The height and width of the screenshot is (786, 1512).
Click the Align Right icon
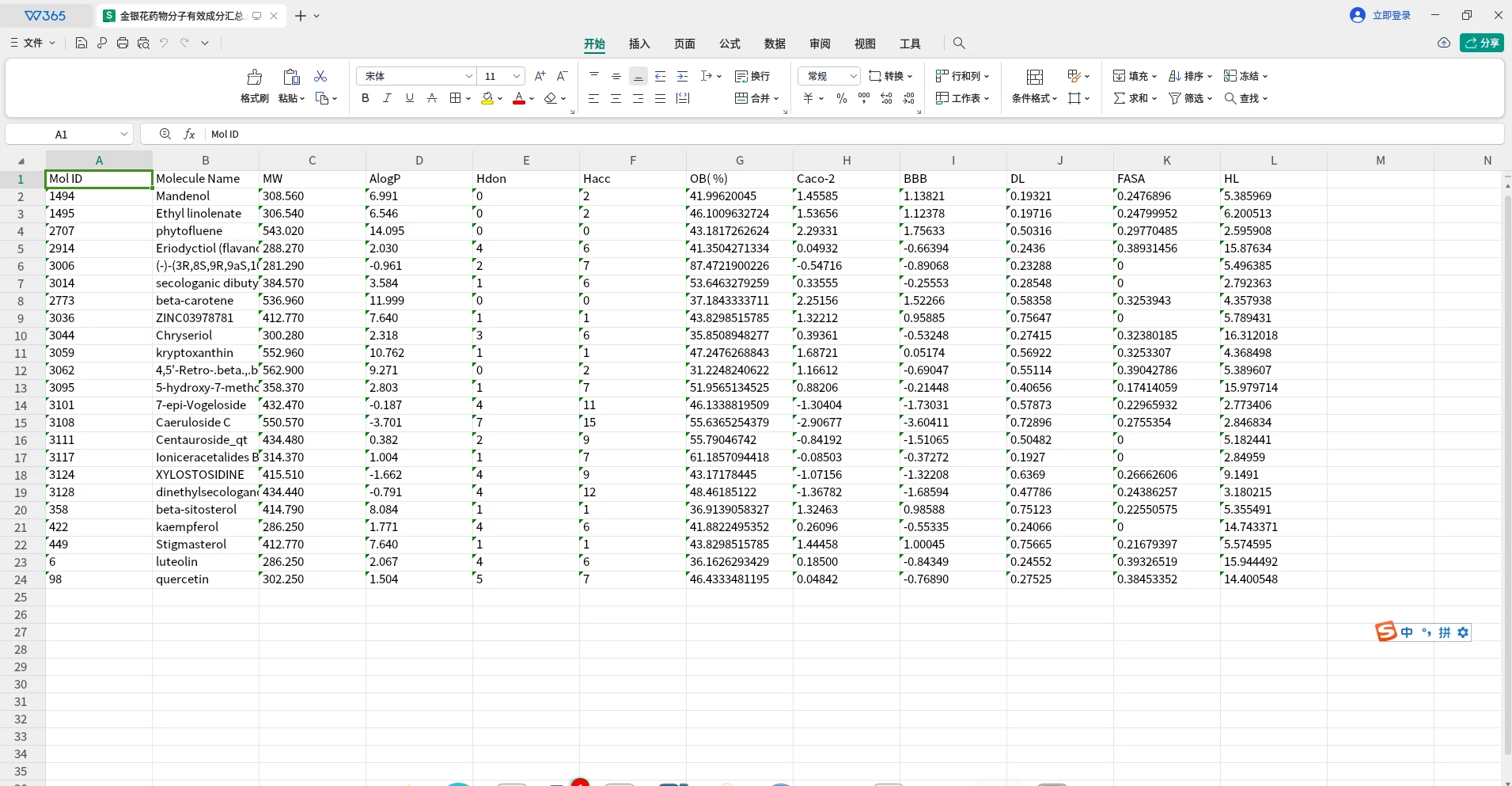coord(639,98)
